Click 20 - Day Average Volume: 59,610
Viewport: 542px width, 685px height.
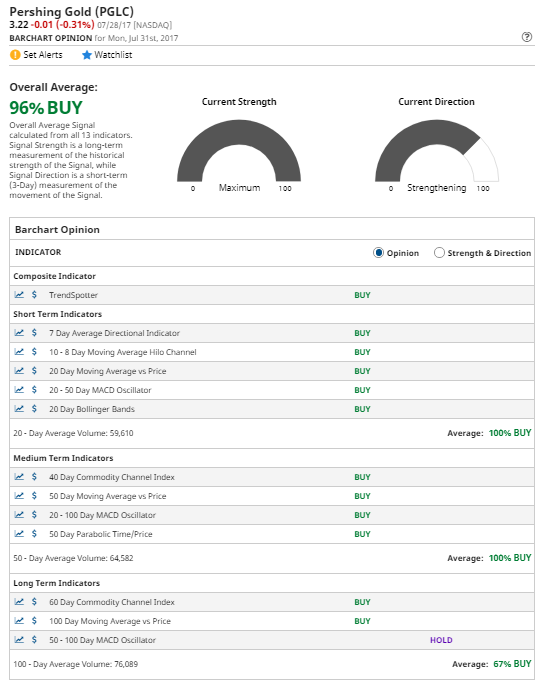pos(73,433)
